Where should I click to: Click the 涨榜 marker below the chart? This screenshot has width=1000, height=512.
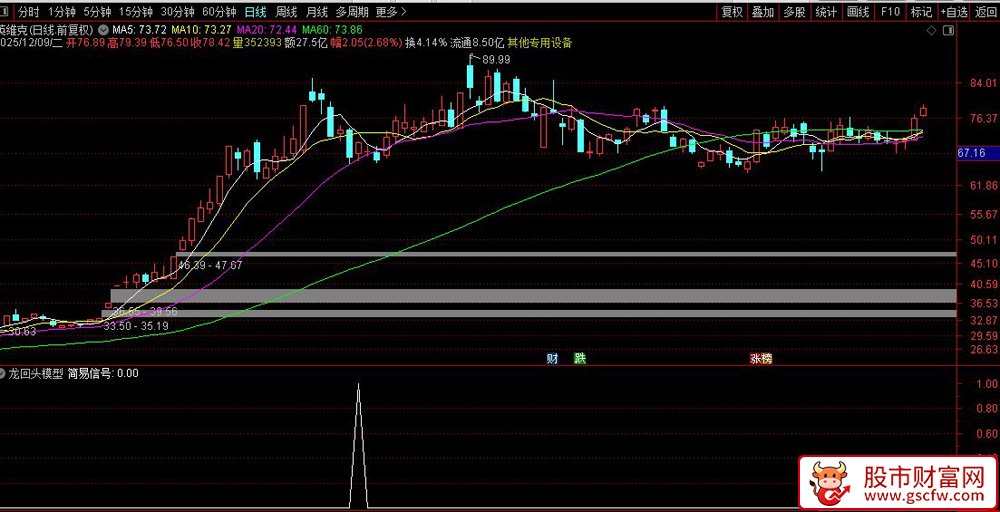(x=761, y=359)
